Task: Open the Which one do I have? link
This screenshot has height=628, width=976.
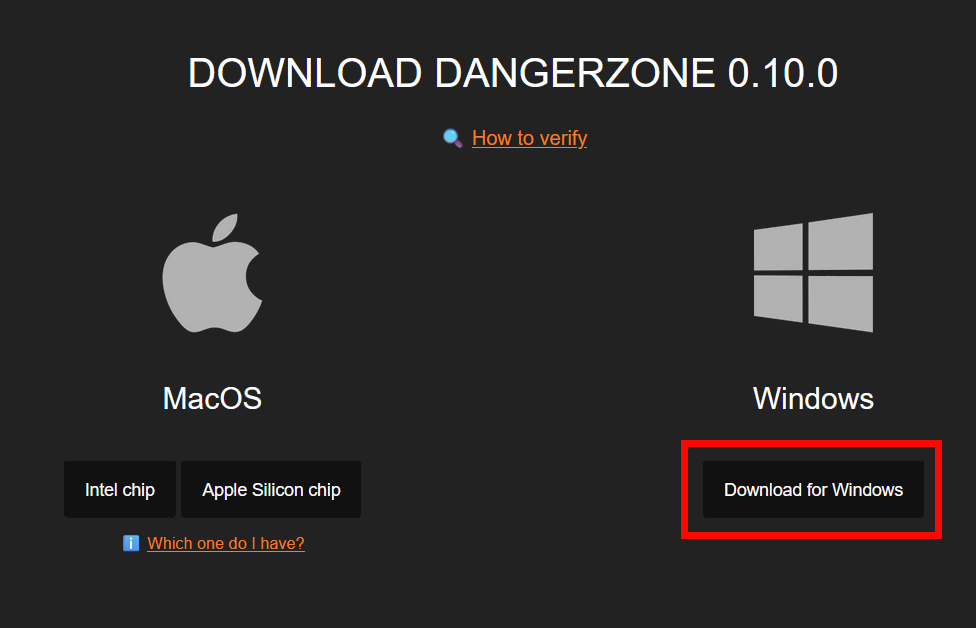Action: point(226,543)
